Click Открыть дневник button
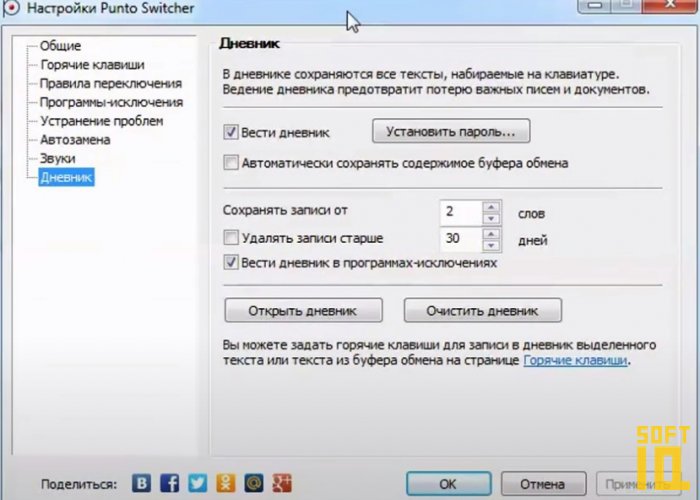 (x=303, y=310)
